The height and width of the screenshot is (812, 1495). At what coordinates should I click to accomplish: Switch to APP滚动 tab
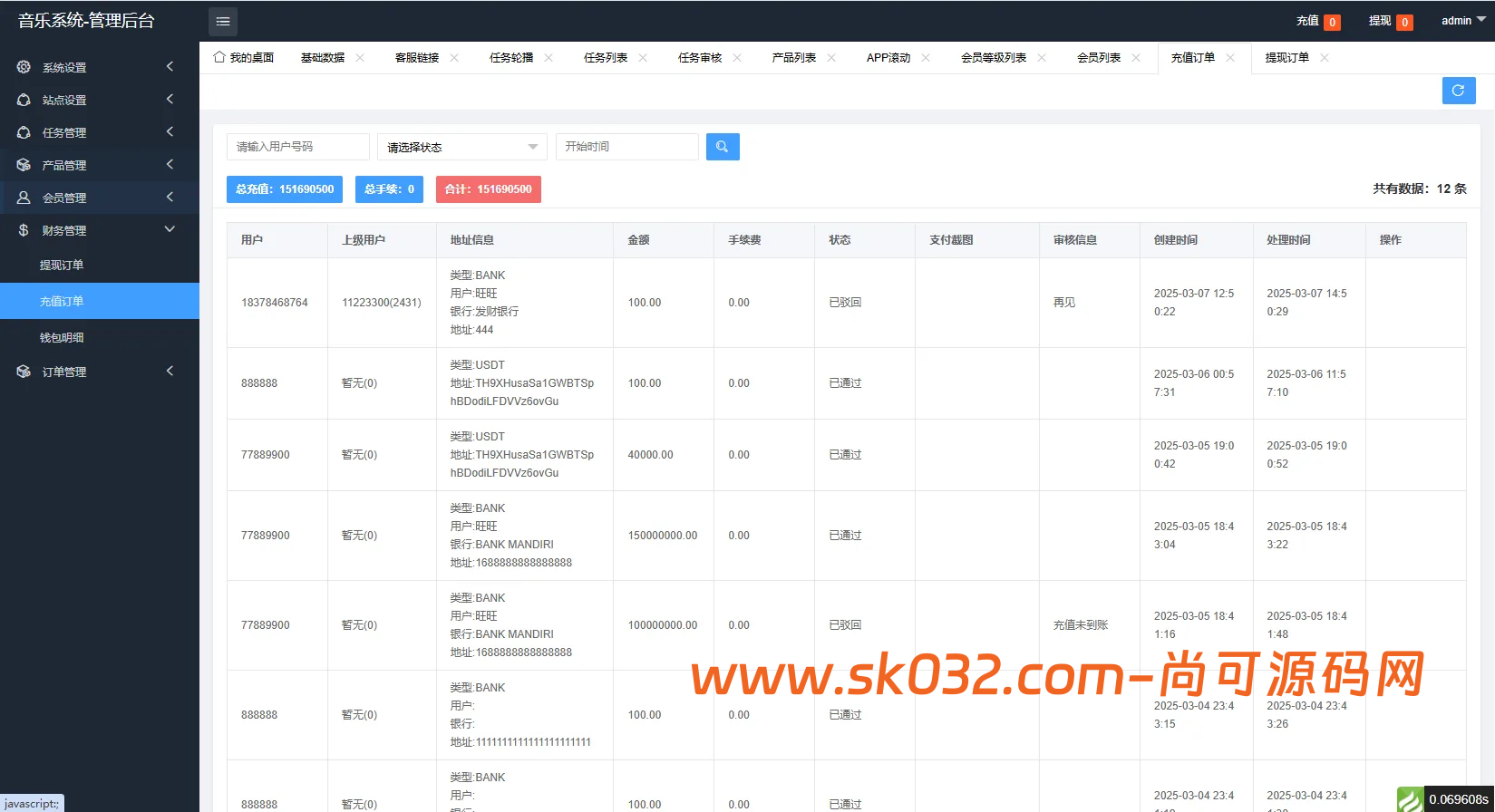(888, 58)
